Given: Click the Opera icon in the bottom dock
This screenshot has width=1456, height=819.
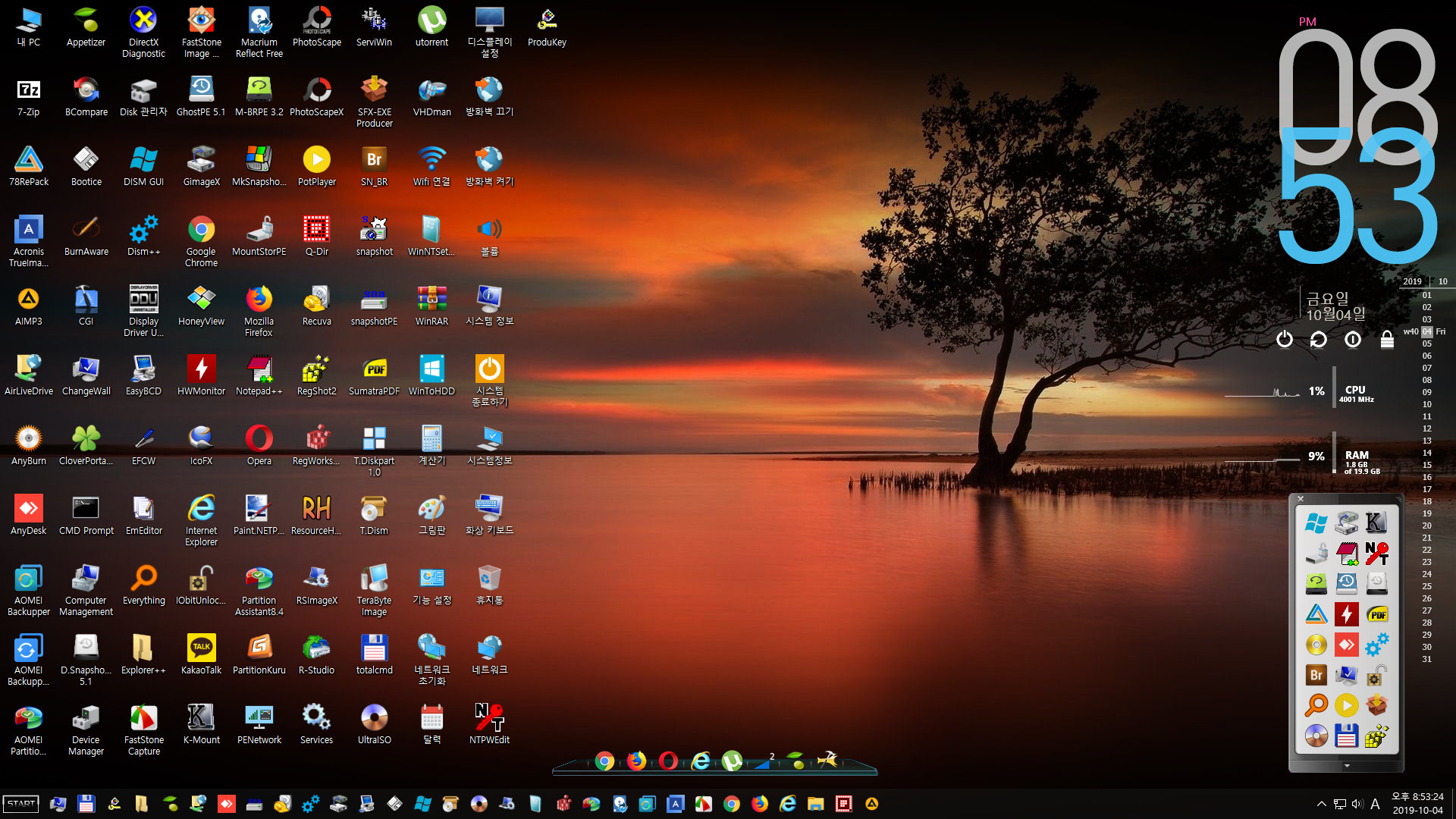Looking at the screenshot, I should coord(668,761).
